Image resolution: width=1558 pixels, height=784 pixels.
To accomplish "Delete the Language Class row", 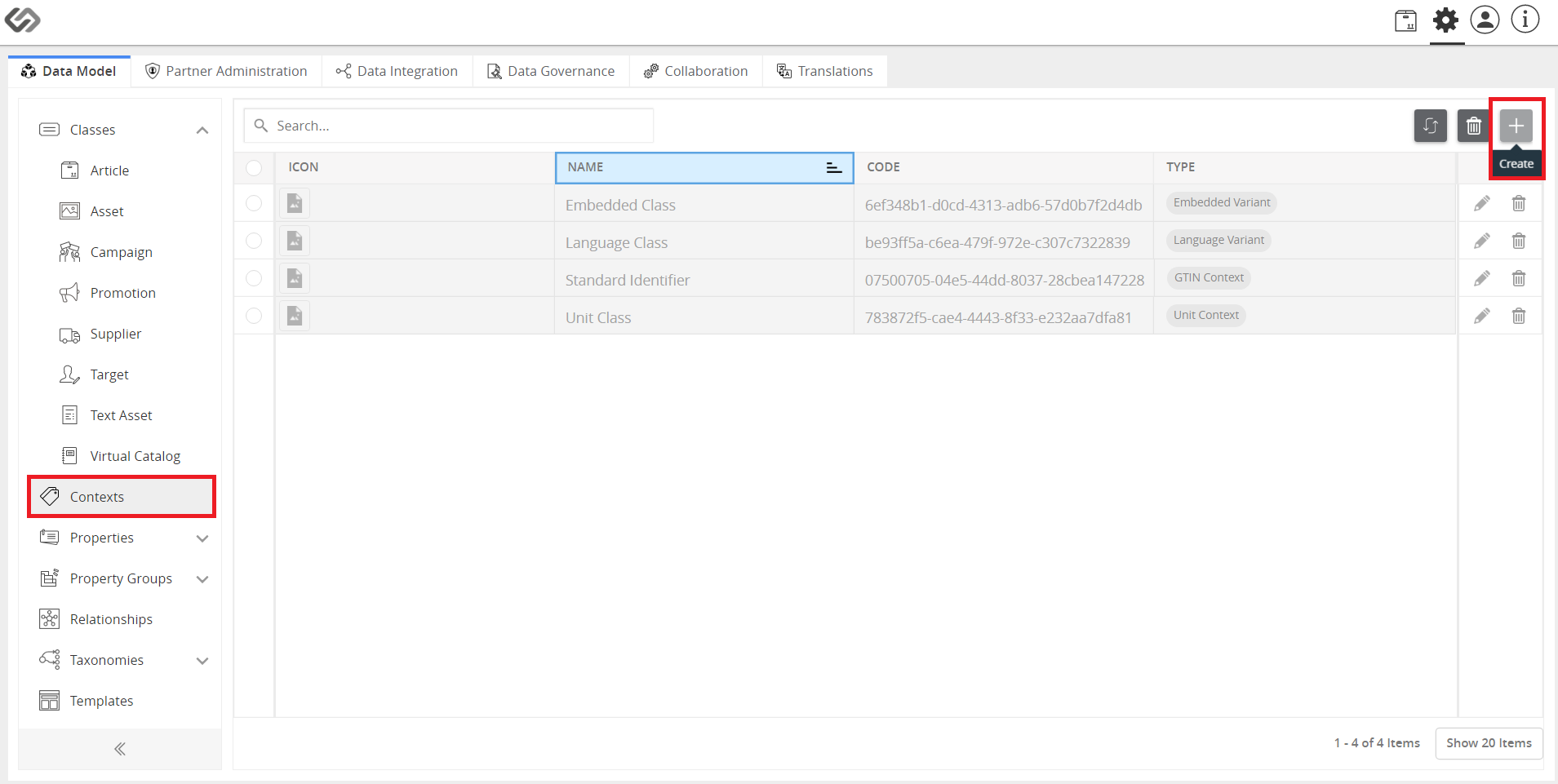I will click(1519, 241).
